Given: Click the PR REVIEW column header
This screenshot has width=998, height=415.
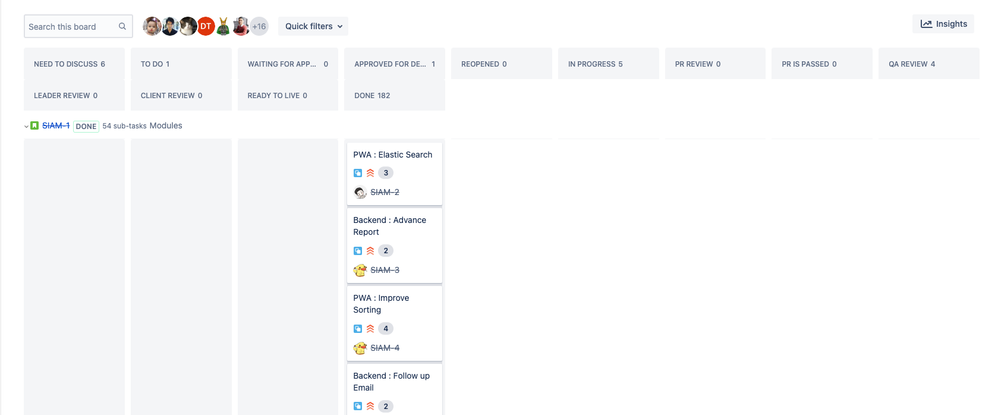Looking at the screenshot, I should (x=715, y=64).
